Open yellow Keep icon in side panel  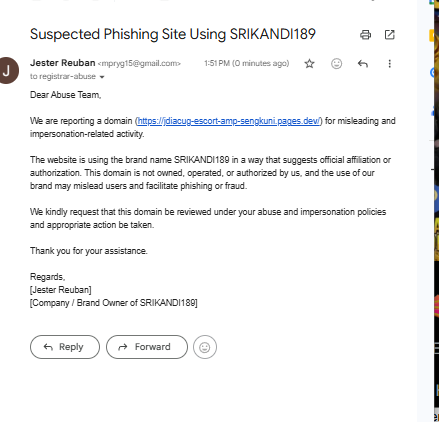point(432,36)
